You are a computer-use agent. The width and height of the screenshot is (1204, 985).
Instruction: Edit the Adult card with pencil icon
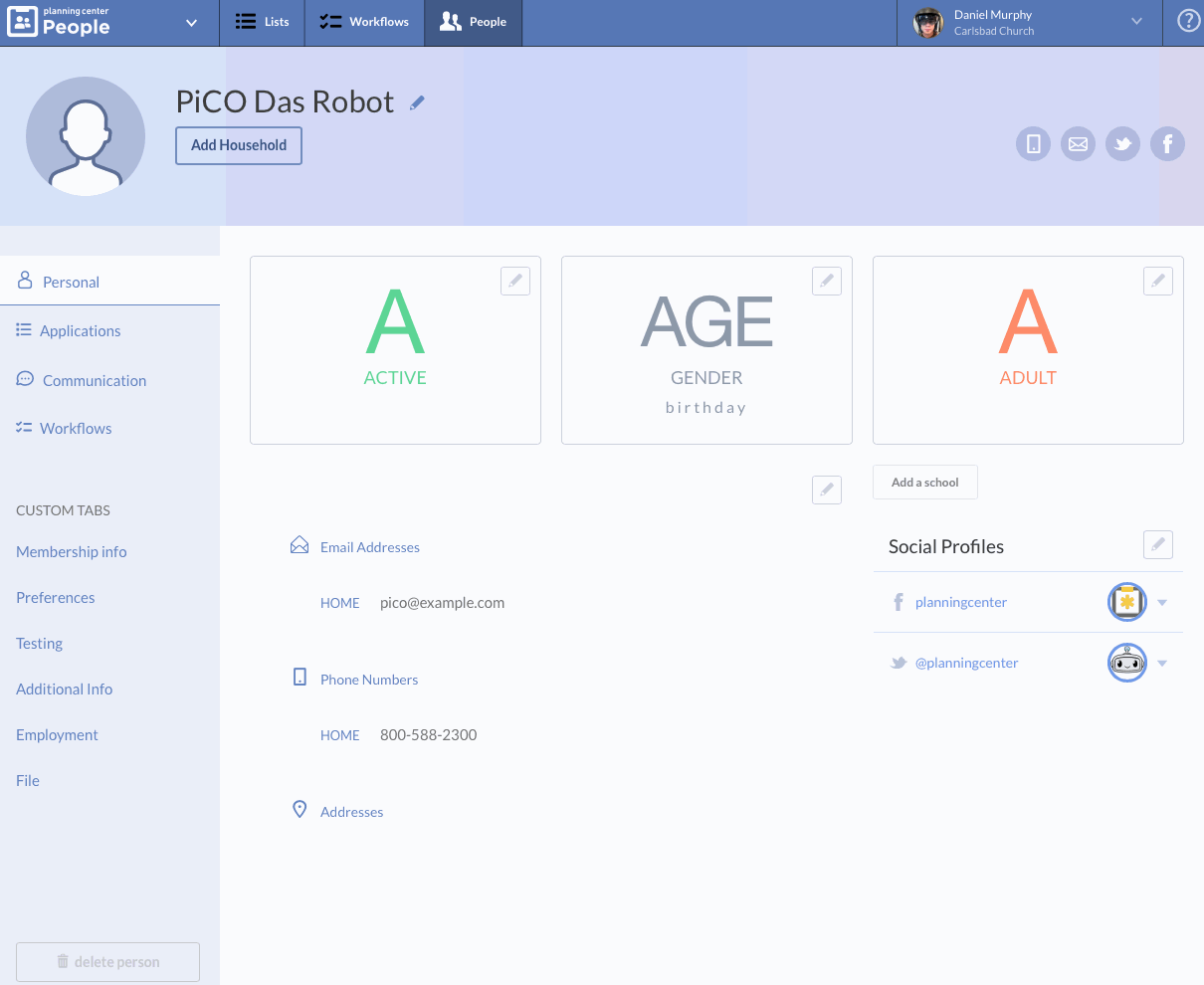1157,282
